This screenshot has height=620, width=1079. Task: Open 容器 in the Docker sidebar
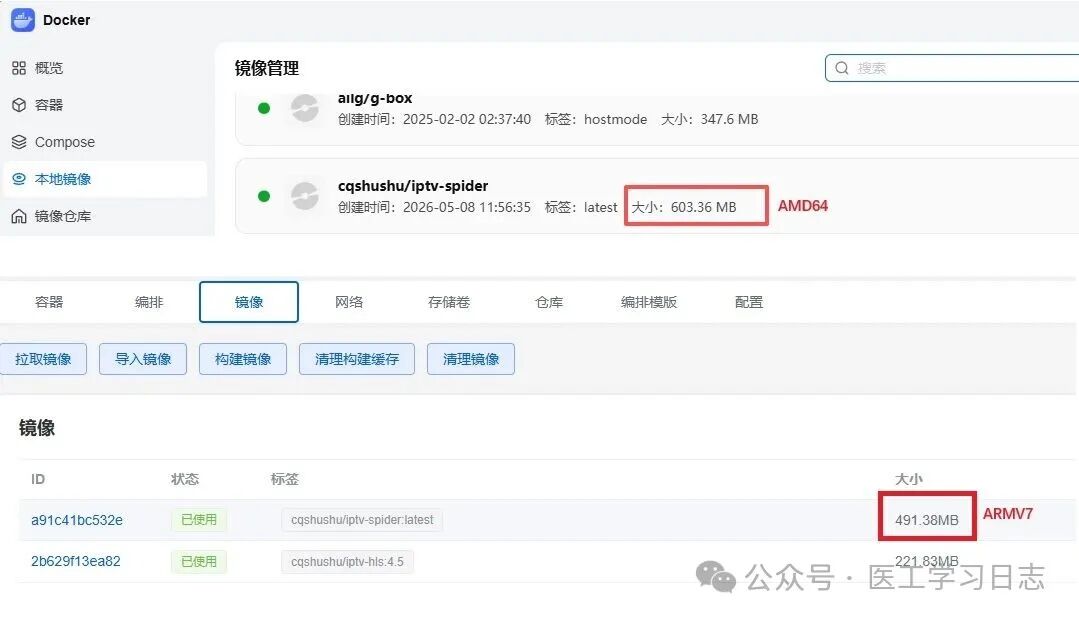49,105
